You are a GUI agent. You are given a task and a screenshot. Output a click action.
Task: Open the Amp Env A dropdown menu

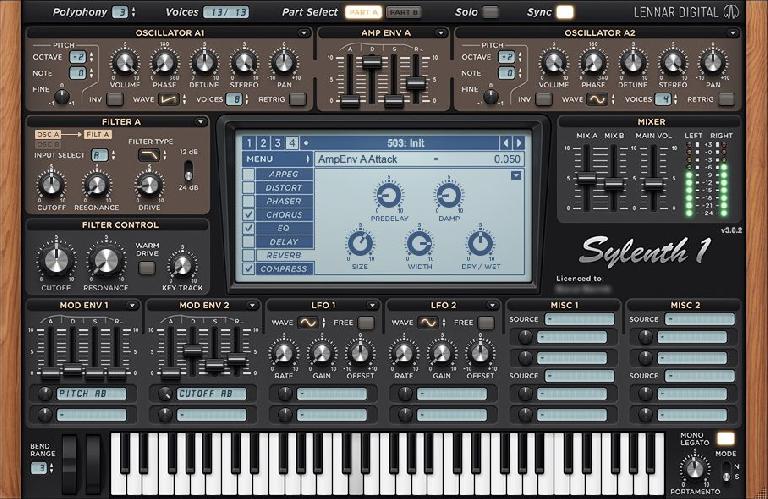(440, 33)
